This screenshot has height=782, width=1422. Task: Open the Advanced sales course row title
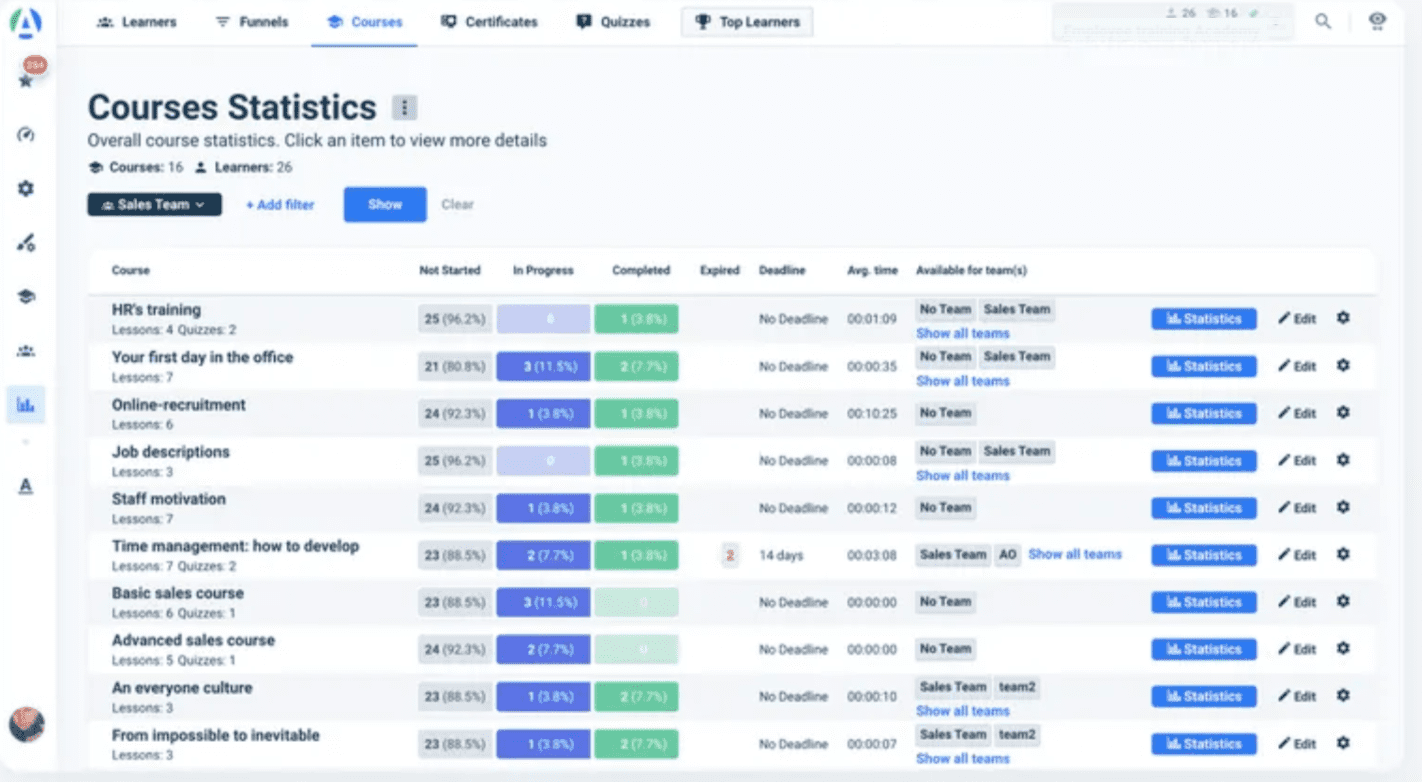pyautogui.click(x=193, y=640)
